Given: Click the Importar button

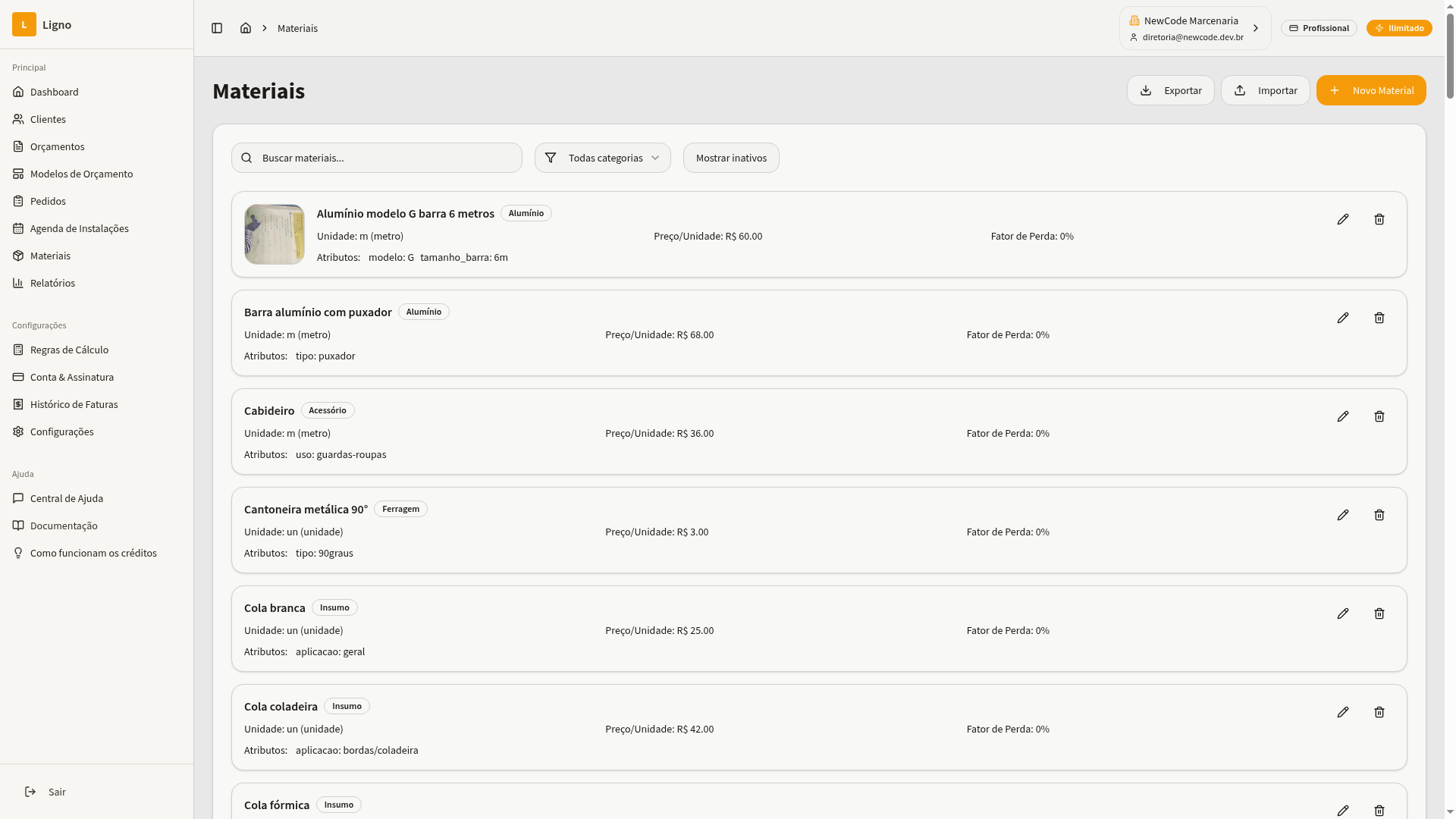Looking at the screenshot, I should click(1265, 90).
